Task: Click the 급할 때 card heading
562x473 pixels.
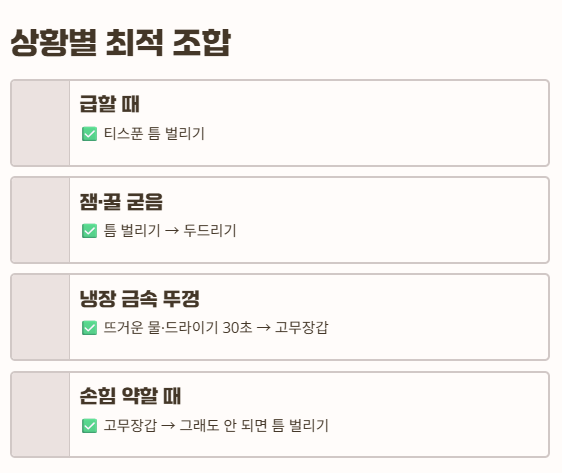Action: pyautogui.click(x=109, y=104)
